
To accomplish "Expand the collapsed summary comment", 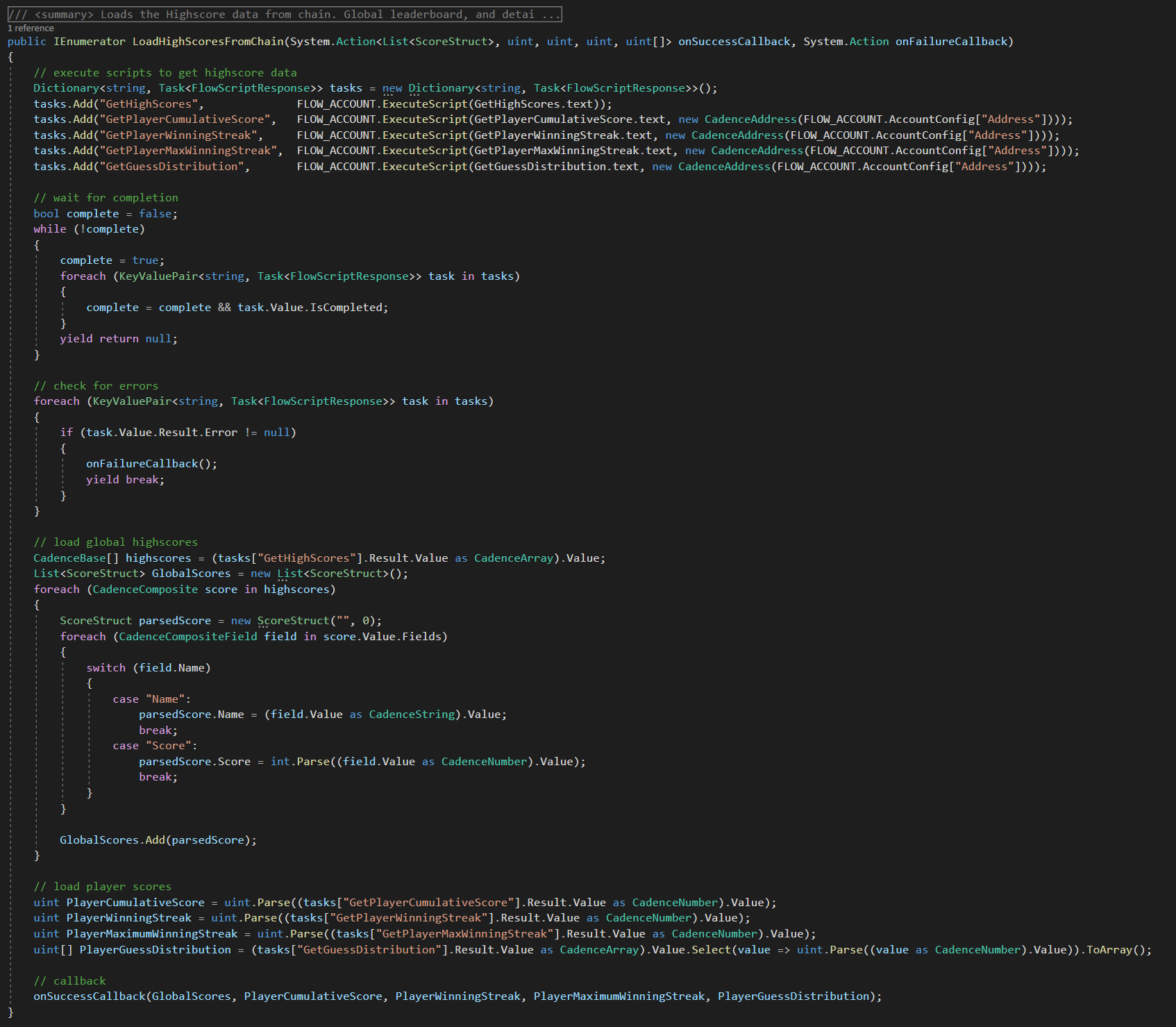I will (278, 14).
